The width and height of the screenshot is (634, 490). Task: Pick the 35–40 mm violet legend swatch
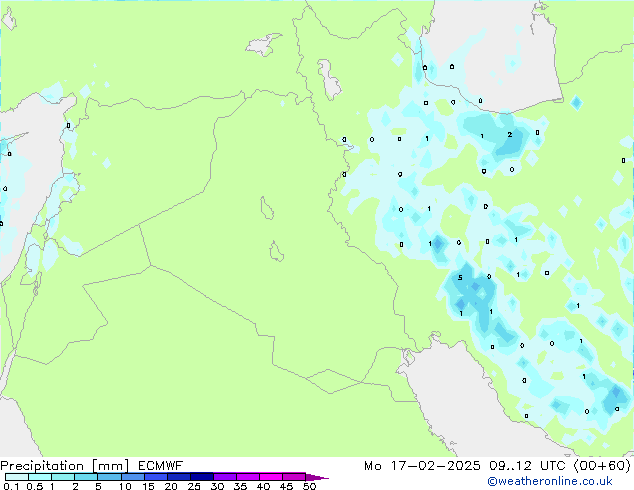[x=248, y=477]
